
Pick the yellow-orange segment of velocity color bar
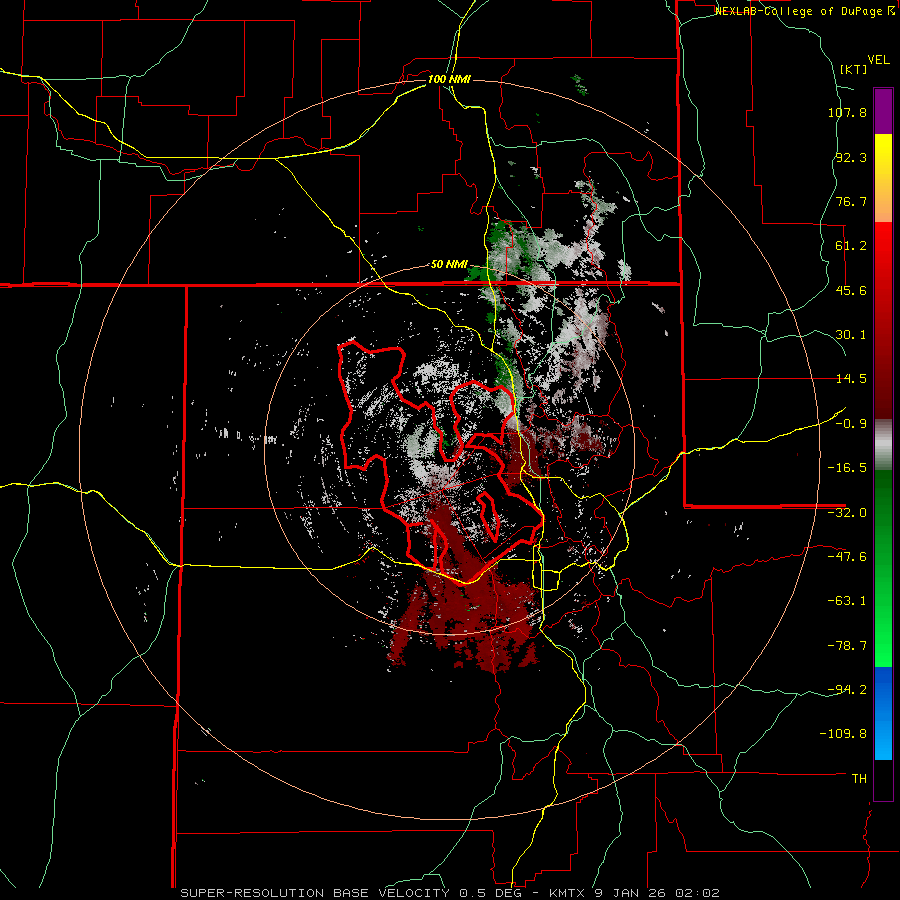tap(883, 178)
